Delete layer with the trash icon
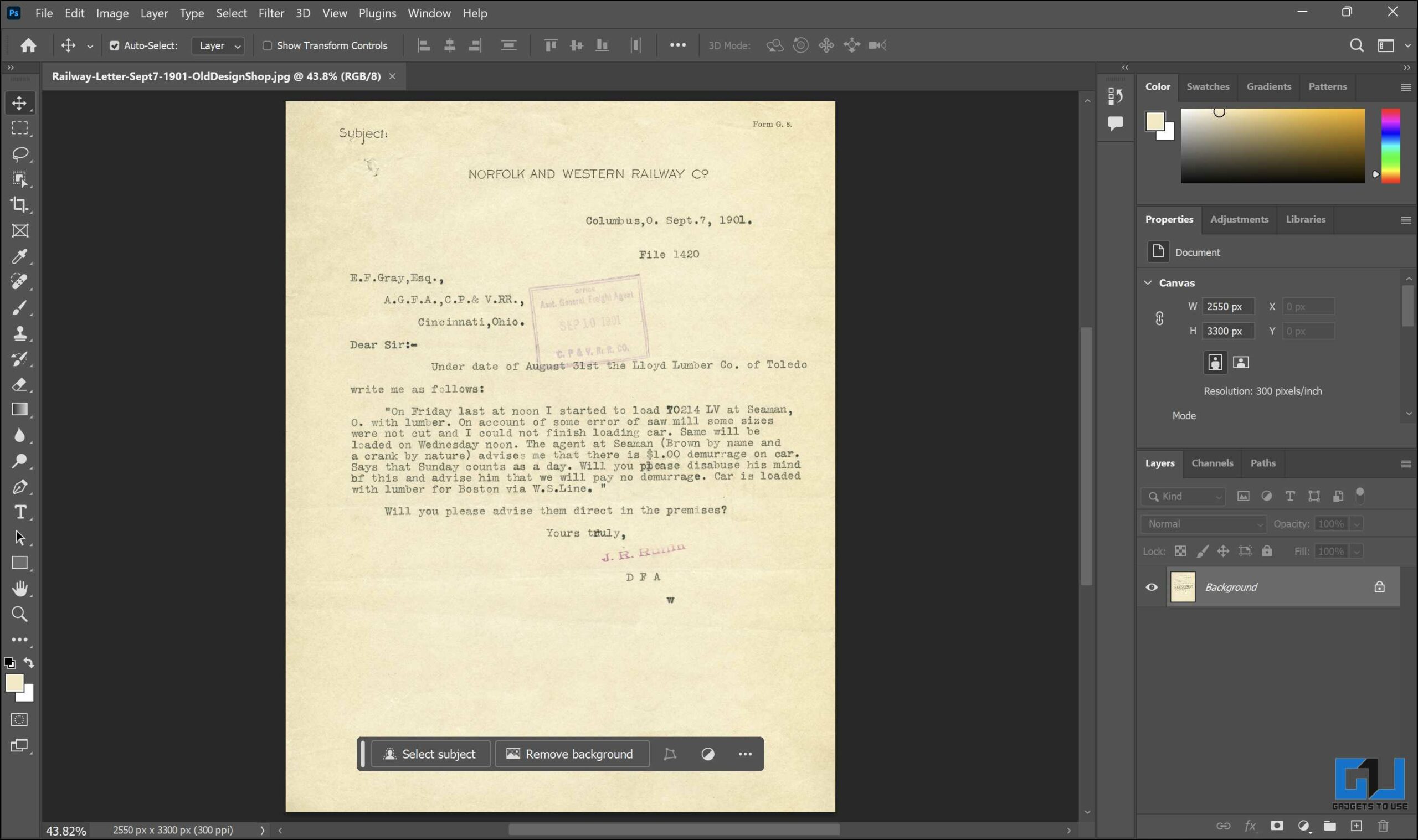 coord(1383,826)
